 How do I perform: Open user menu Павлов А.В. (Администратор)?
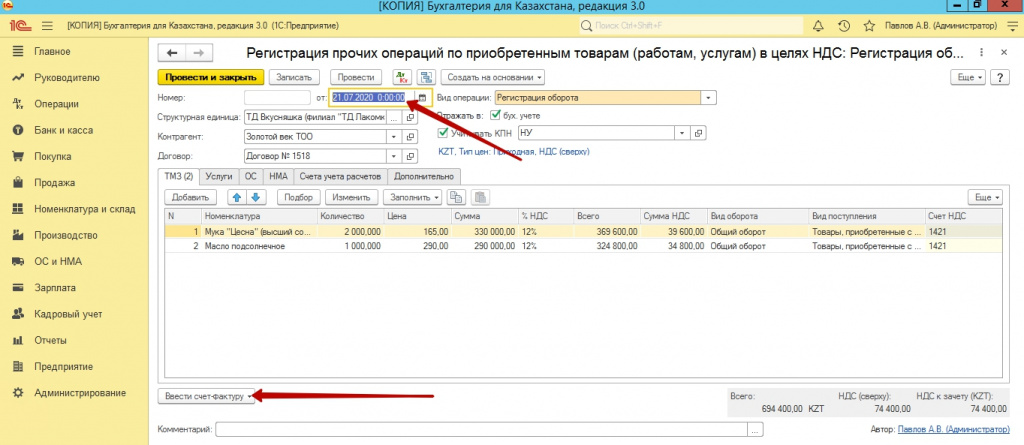pyautogui.click(x=941, y=26)
